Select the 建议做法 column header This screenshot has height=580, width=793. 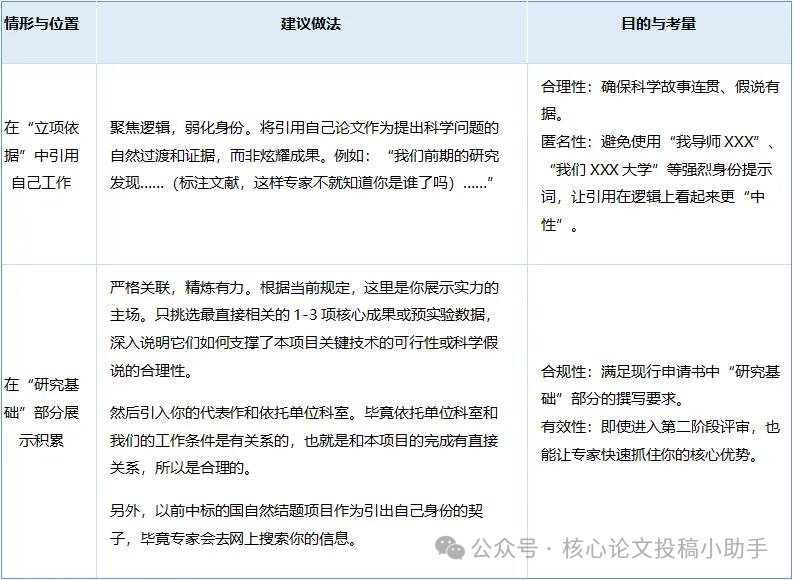point(310,23)
